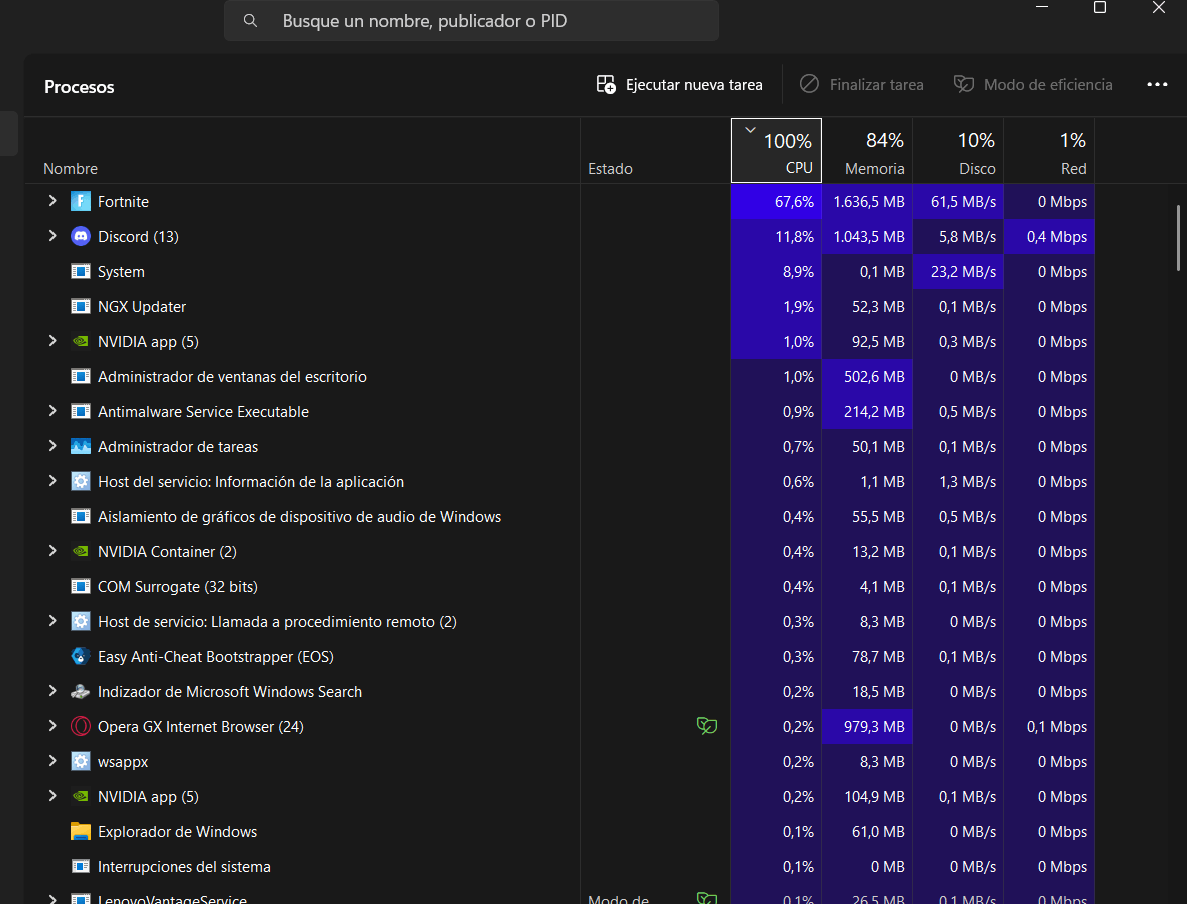Select Discord's 1.043,5 MB memory cell

[x=867, y=236]
